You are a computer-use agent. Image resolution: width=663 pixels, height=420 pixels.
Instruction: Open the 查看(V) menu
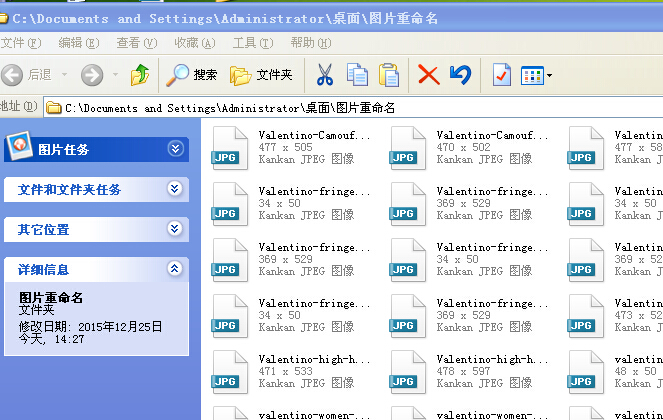click(137, 43)
